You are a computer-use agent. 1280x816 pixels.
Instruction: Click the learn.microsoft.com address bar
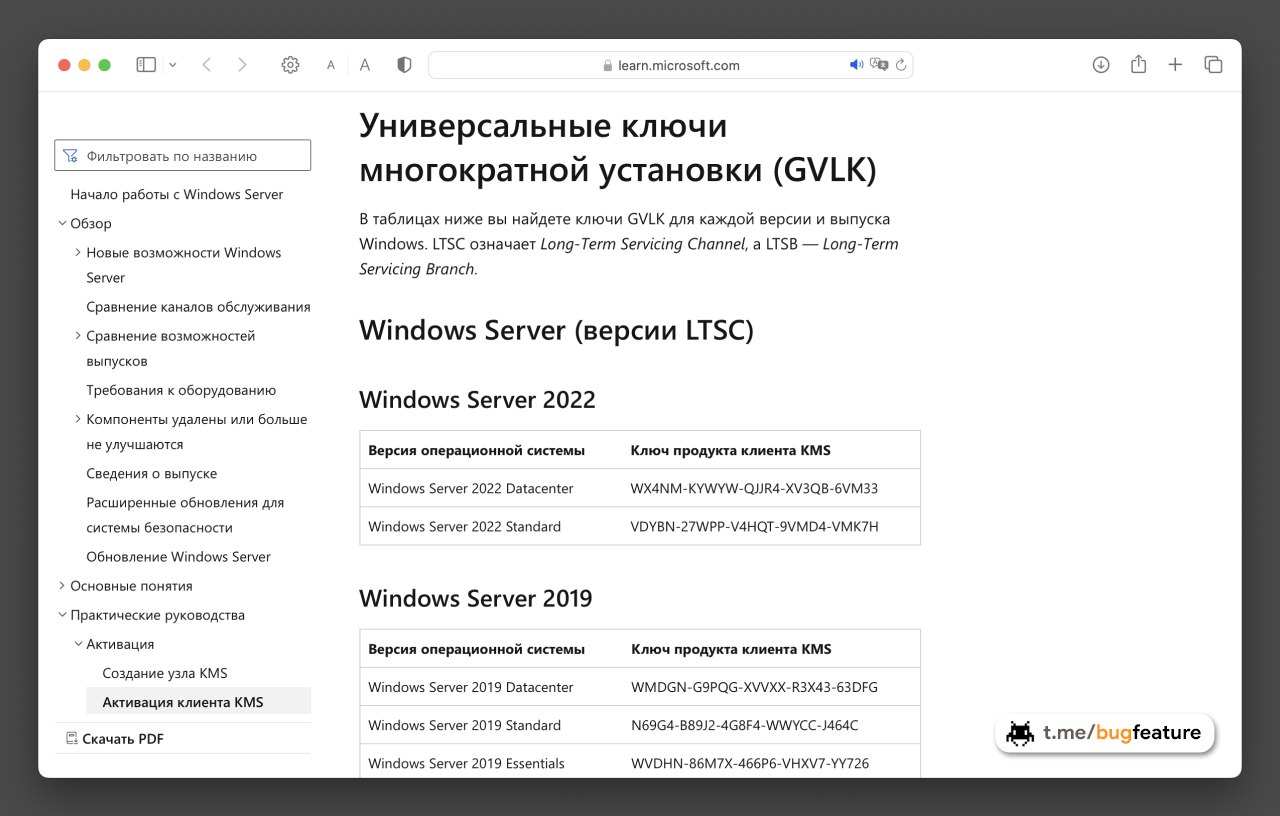pyautogui.click(x=670, y=65)
